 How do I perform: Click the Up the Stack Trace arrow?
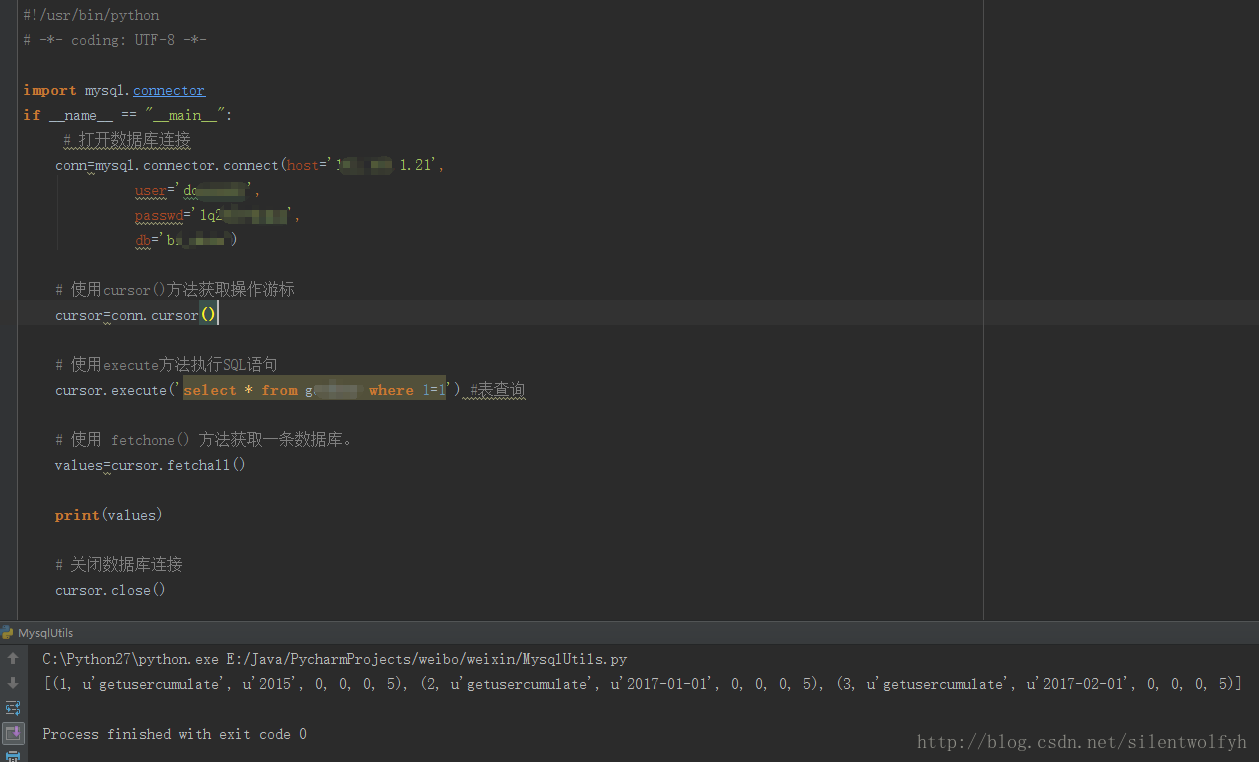click(x=13, y=658)
